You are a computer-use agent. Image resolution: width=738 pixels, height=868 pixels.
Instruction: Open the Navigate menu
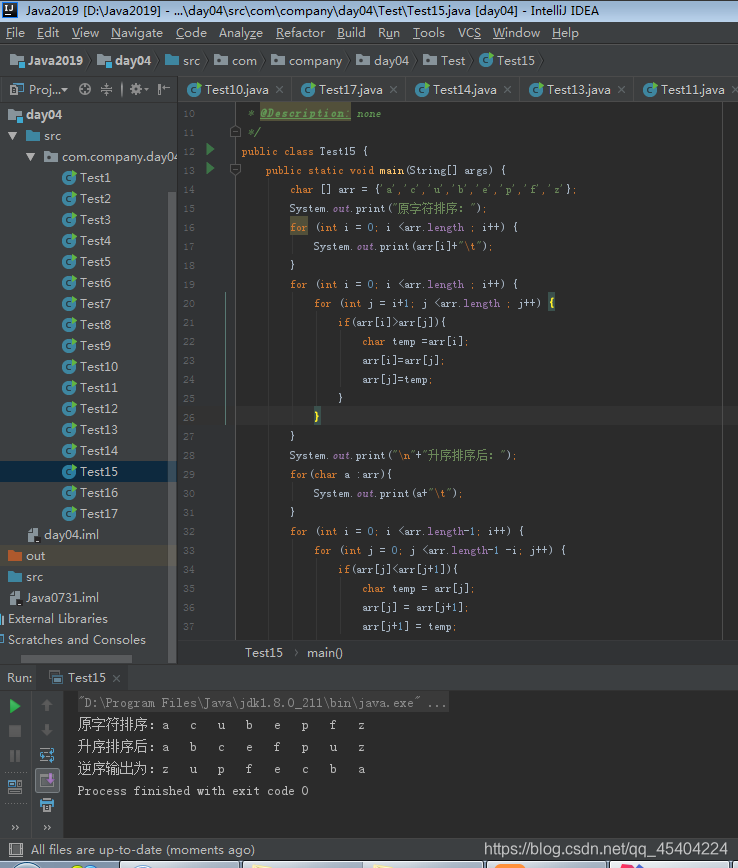[x=137, y=33]
